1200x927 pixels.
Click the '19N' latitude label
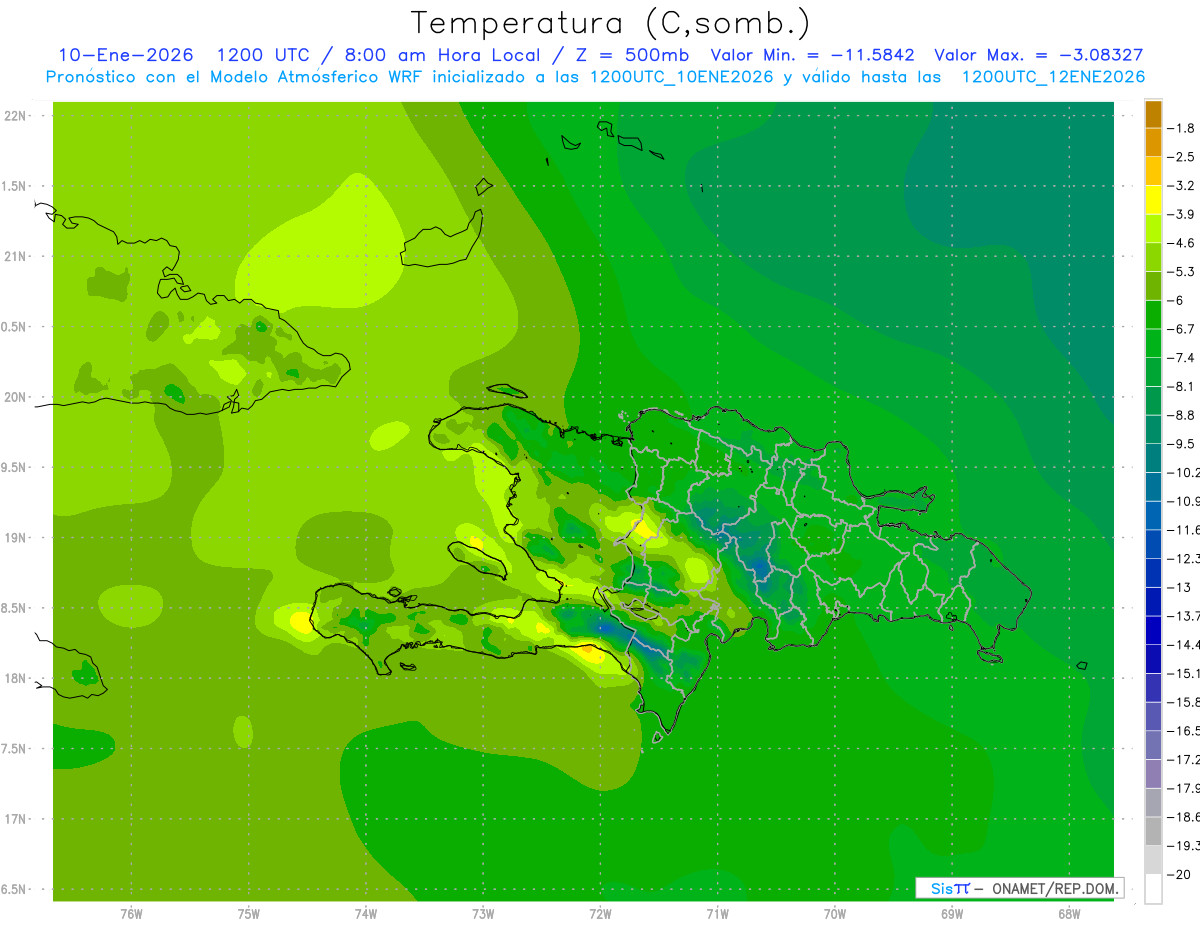(15, 538)
